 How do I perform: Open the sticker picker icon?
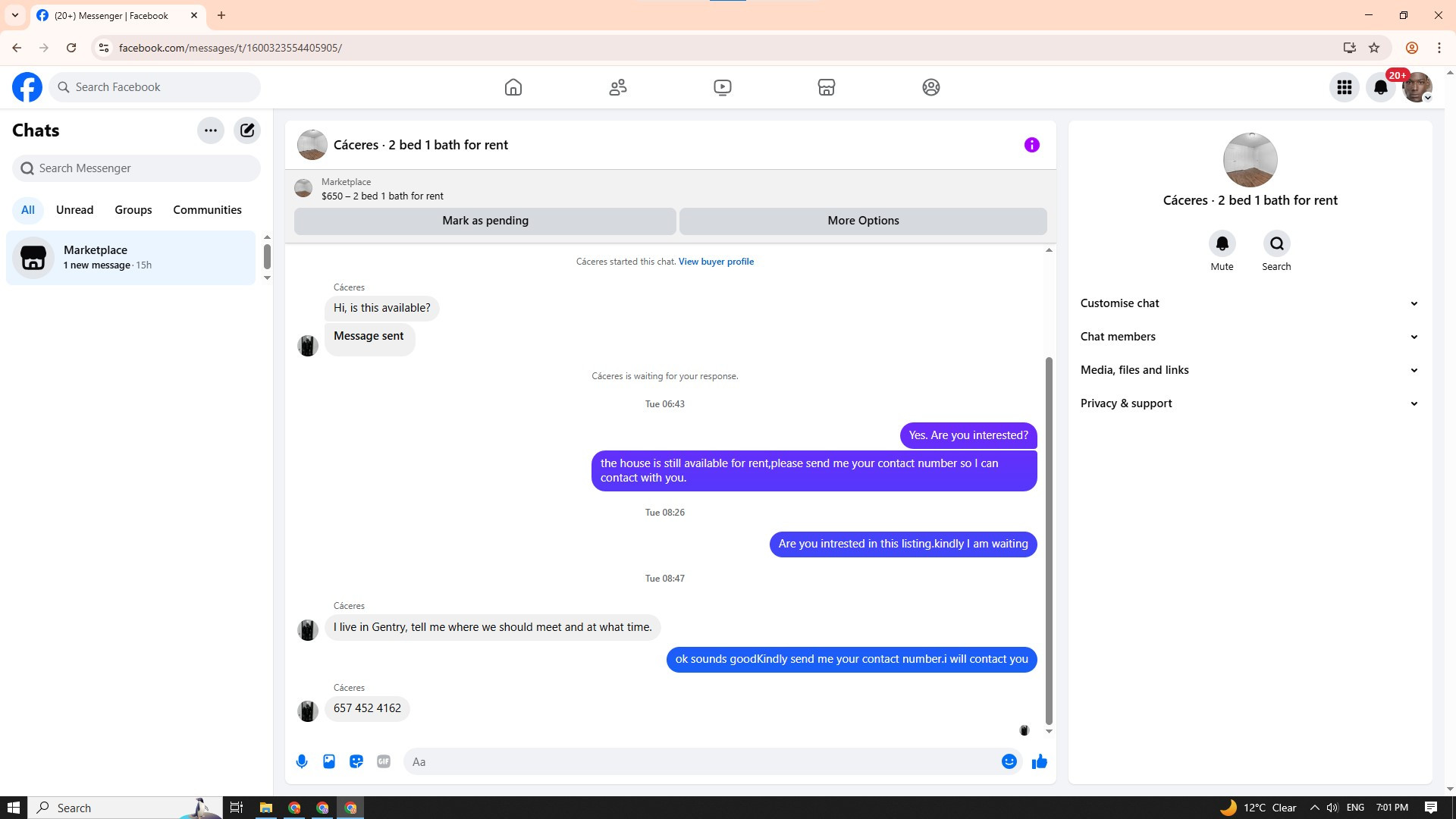click(356, 761)
